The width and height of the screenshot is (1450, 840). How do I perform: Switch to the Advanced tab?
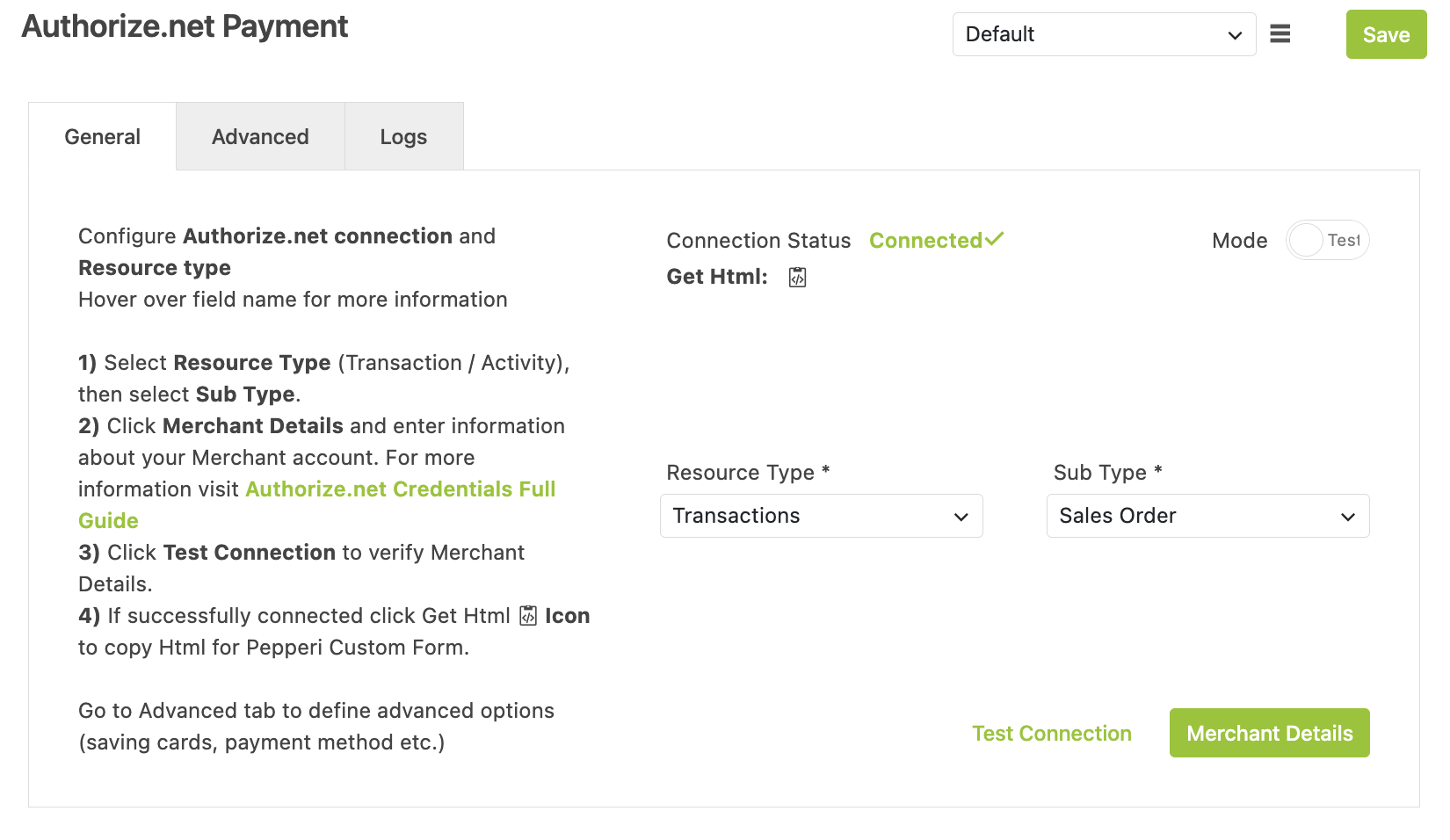coord(260,136)
